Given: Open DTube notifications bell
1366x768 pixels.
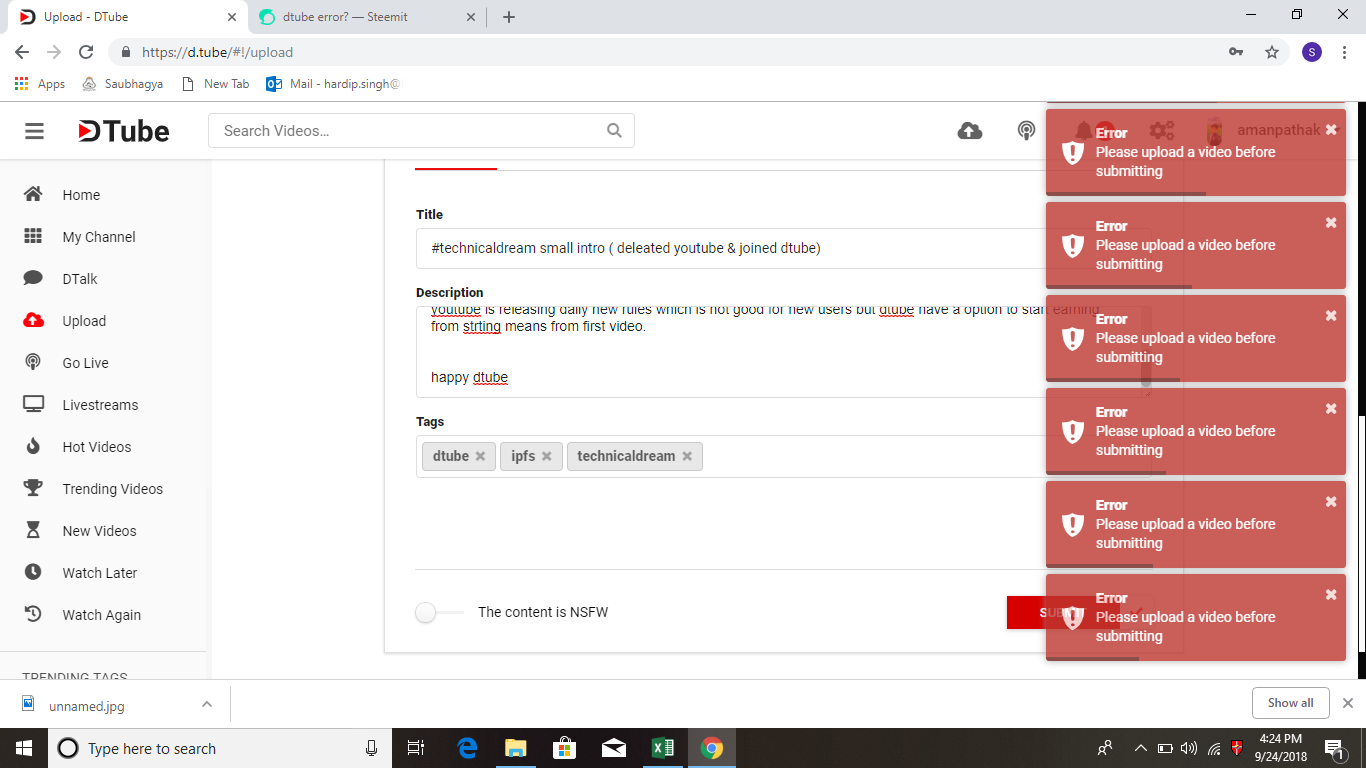Looking at the screenshot, I should [1083, 130].
